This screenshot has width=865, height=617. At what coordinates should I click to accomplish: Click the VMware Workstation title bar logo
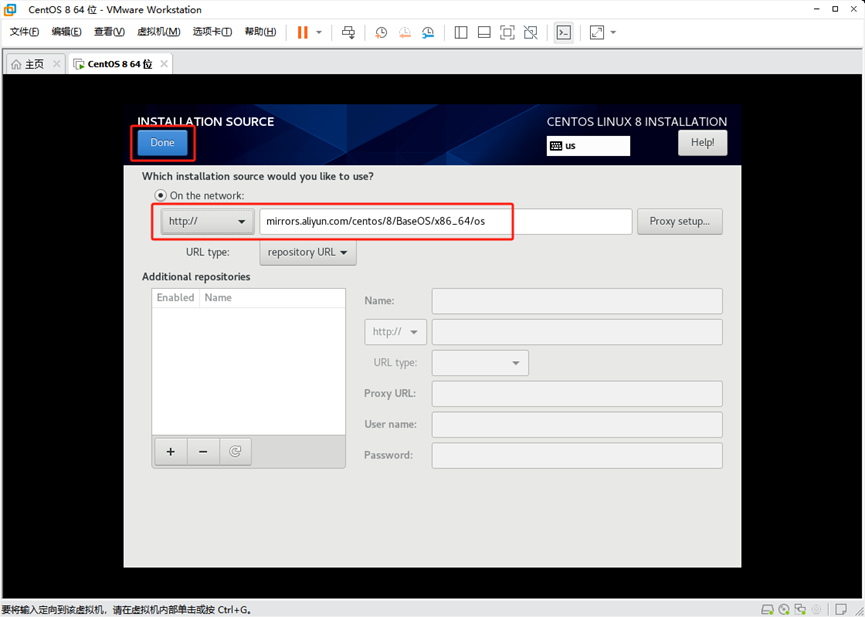(x=10, y=9)
